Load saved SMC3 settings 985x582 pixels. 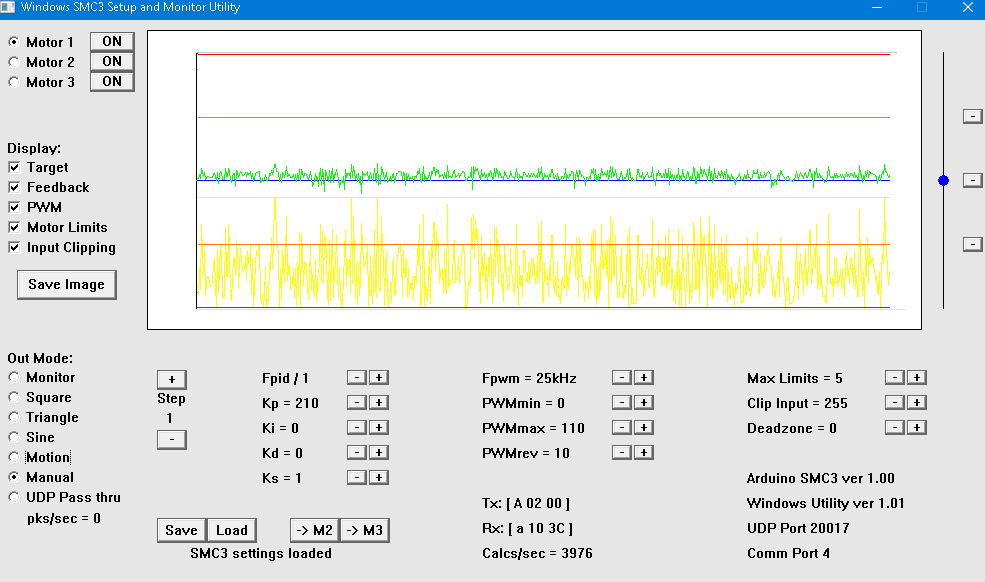pos(231,530)
